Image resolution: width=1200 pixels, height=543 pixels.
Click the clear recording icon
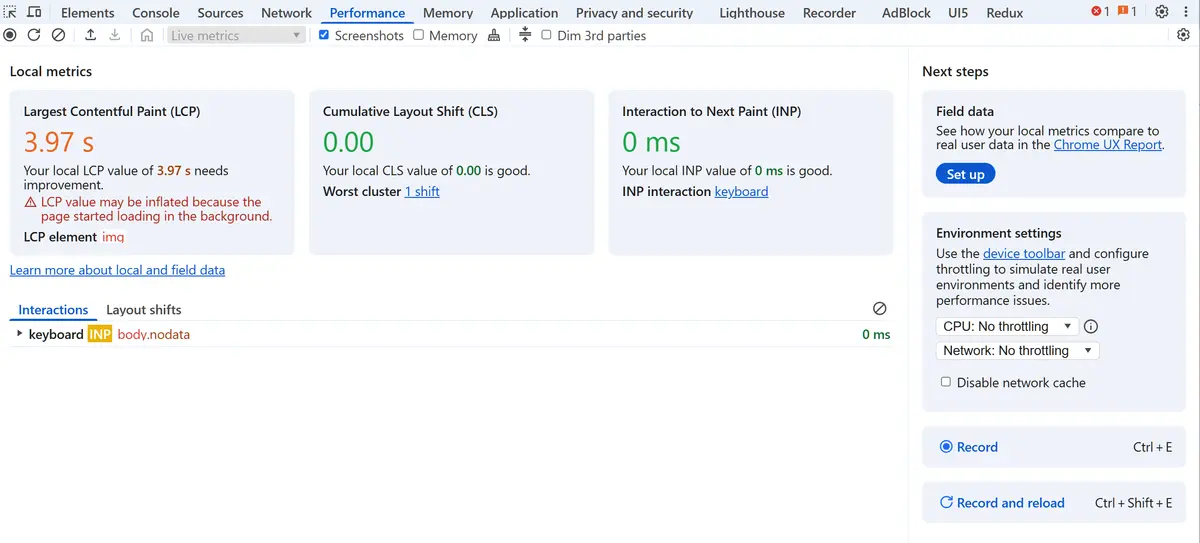click(x=58, y=35)
